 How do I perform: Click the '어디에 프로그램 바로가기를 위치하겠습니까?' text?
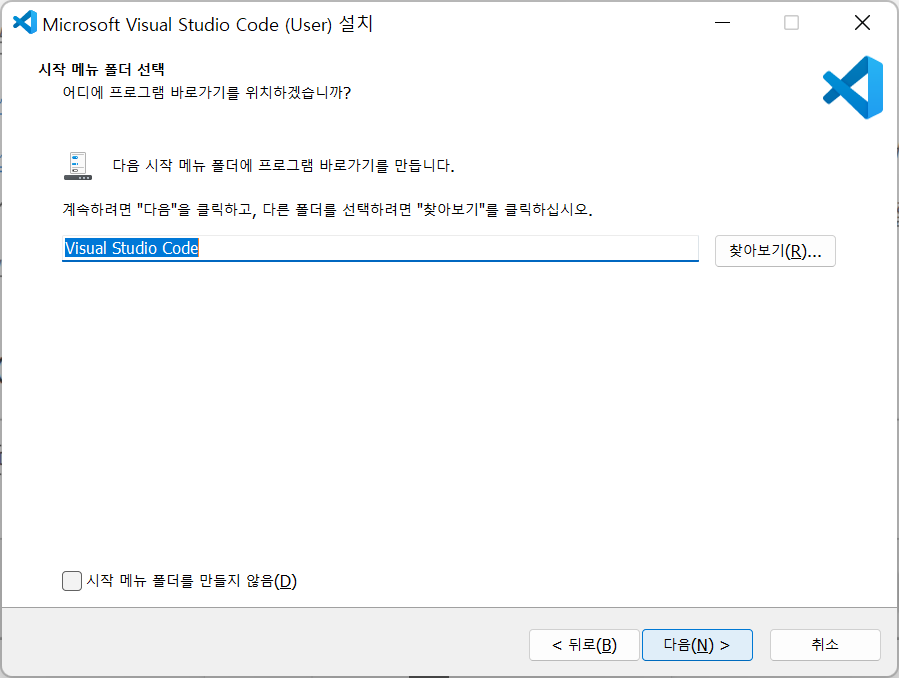[x=206, y=92]
